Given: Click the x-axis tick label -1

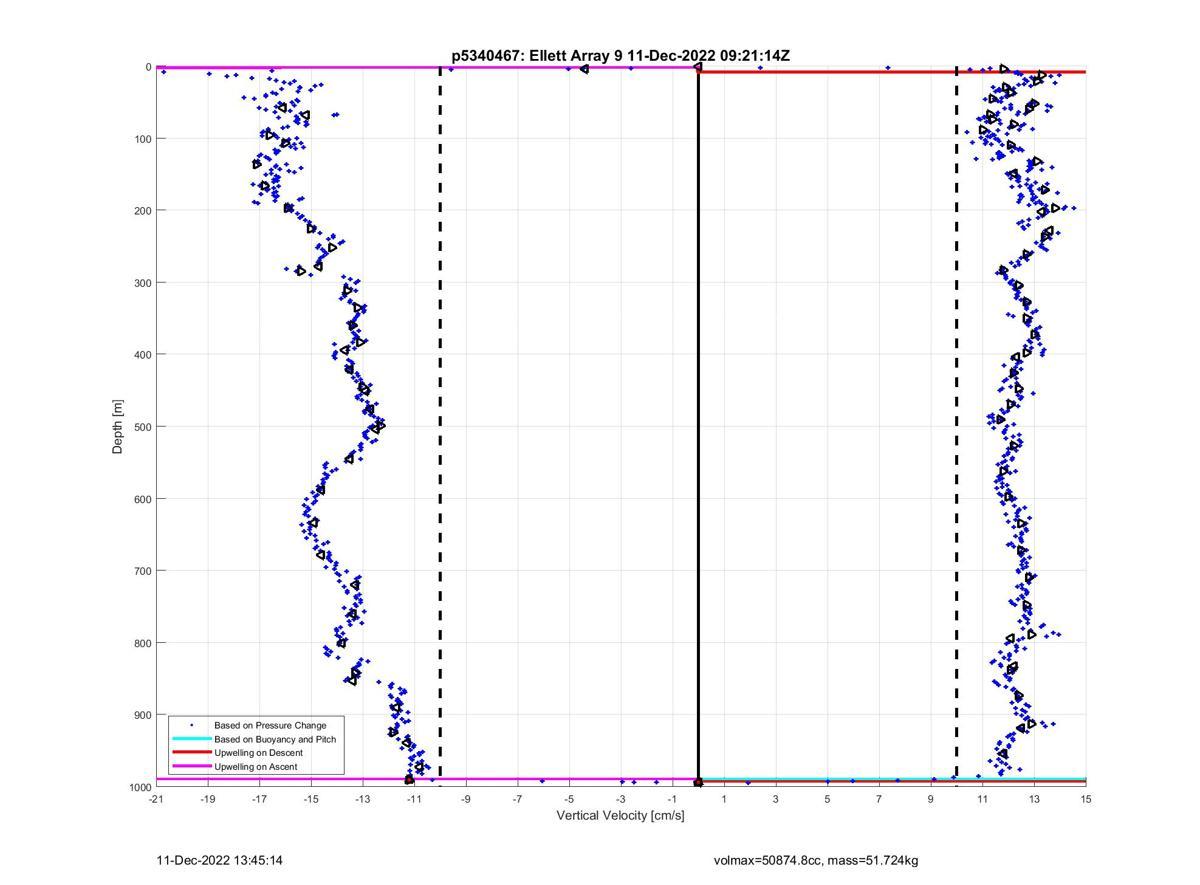Looking at the screenshot, I should coord(672,799).
